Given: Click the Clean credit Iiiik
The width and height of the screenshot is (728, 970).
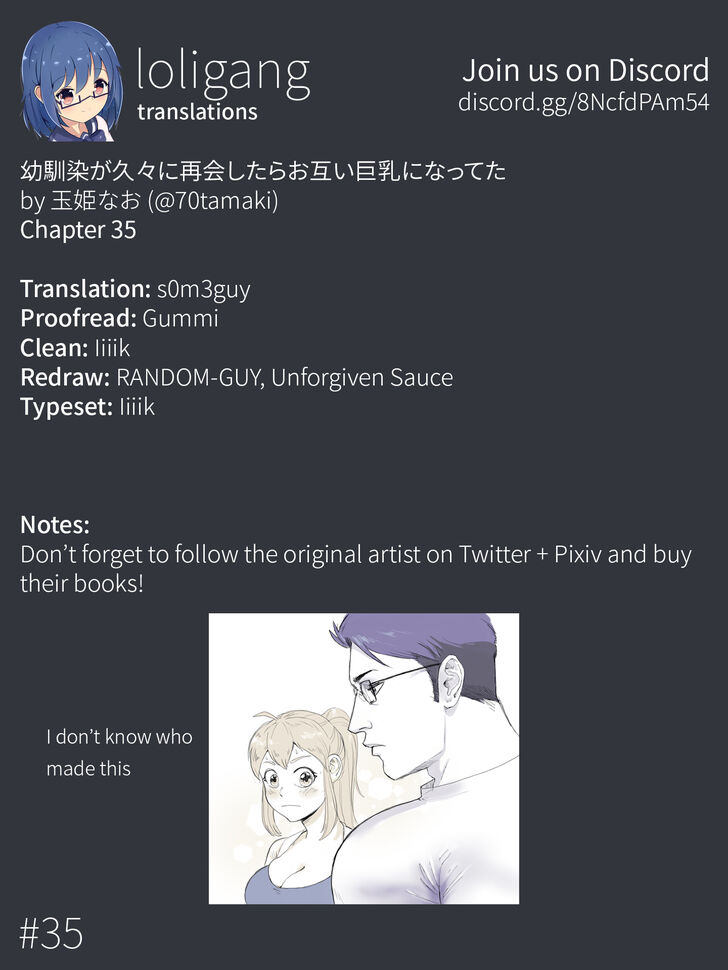Looking at the screenshot, I should coord(112,348).
